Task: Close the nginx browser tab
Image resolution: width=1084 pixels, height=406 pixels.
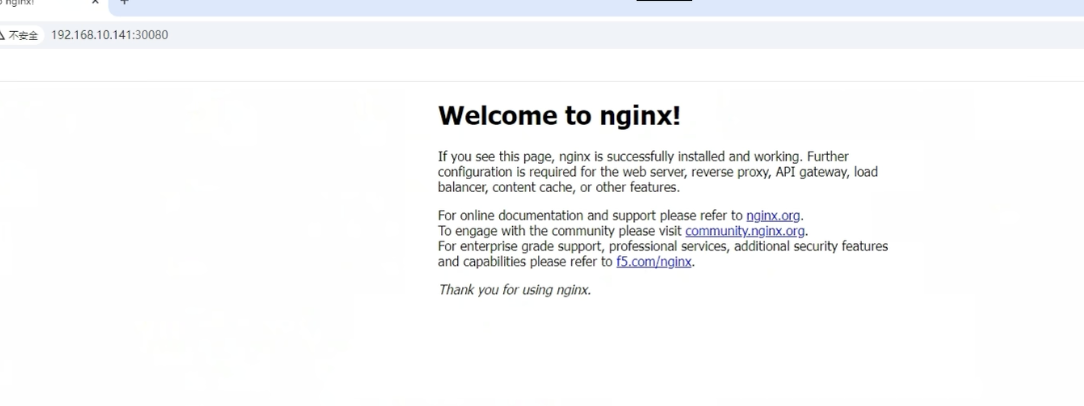Action: coord(95,2)
